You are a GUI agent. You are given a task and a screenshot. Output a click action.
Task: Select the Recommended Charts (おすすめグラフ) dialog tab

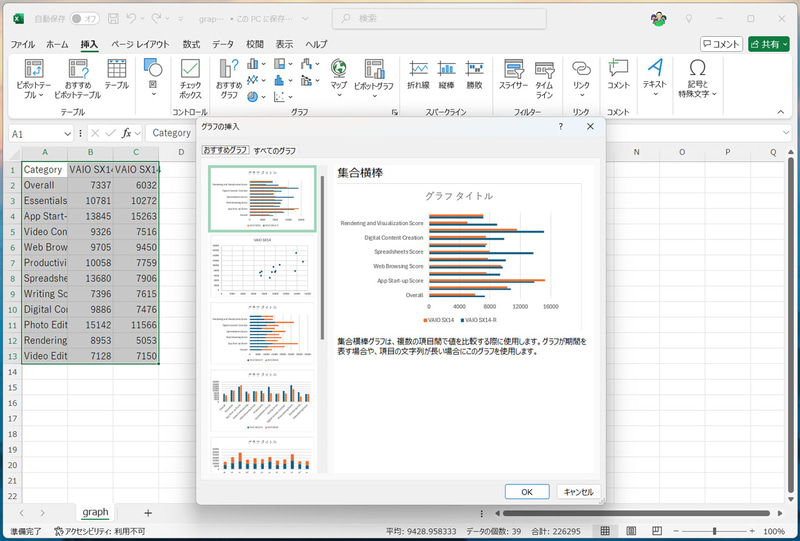point(225,150)
